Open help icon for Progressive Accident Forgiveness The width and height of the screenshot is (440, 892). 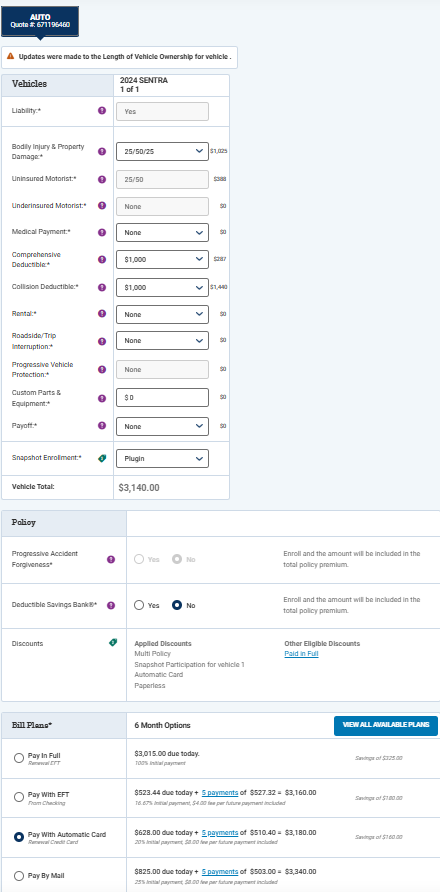point(111,559)
